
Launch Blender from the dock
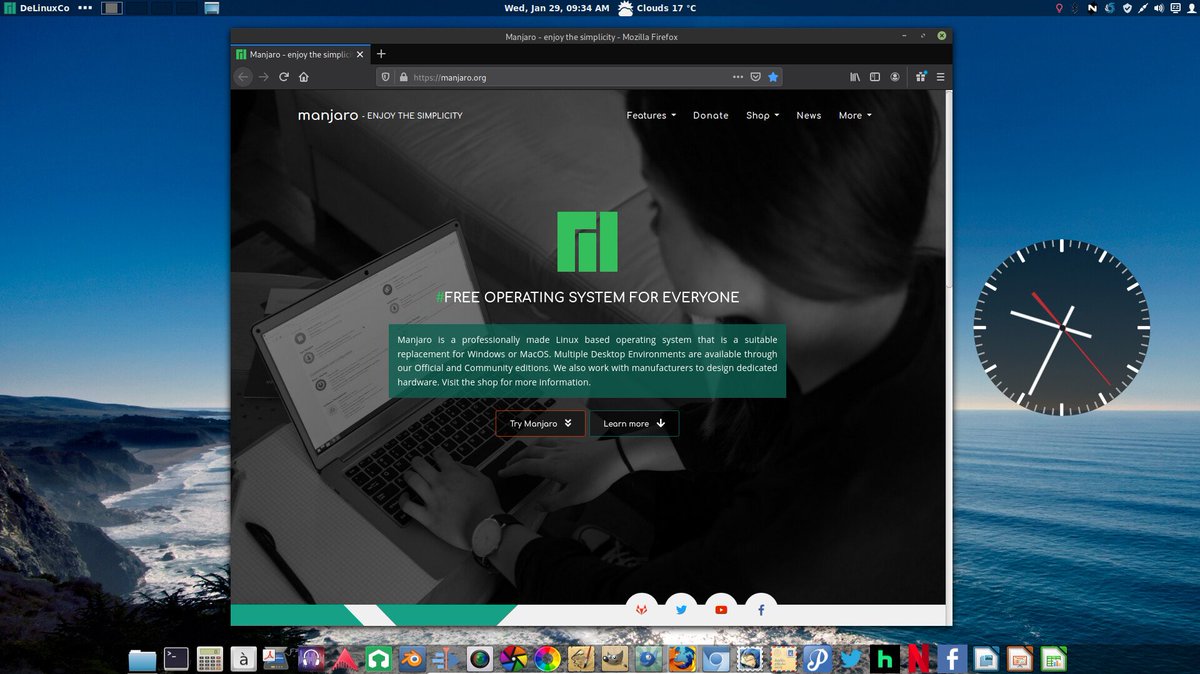tap(412, 658)
